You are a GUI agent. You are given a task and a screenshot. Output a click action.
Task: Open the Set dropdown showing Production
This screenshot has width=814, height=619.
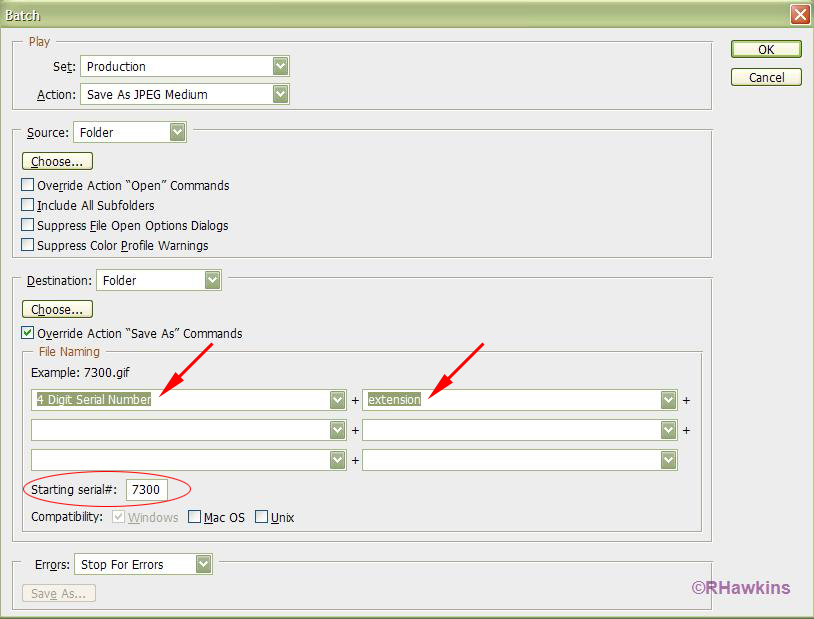click(184, 66)
